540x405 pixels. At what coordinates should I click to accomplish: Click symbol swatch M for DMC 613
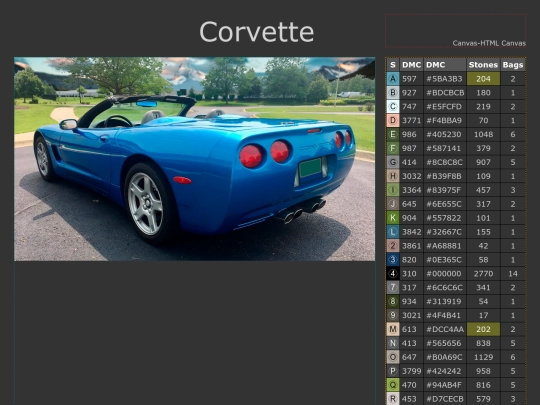[x=393, y=329]
